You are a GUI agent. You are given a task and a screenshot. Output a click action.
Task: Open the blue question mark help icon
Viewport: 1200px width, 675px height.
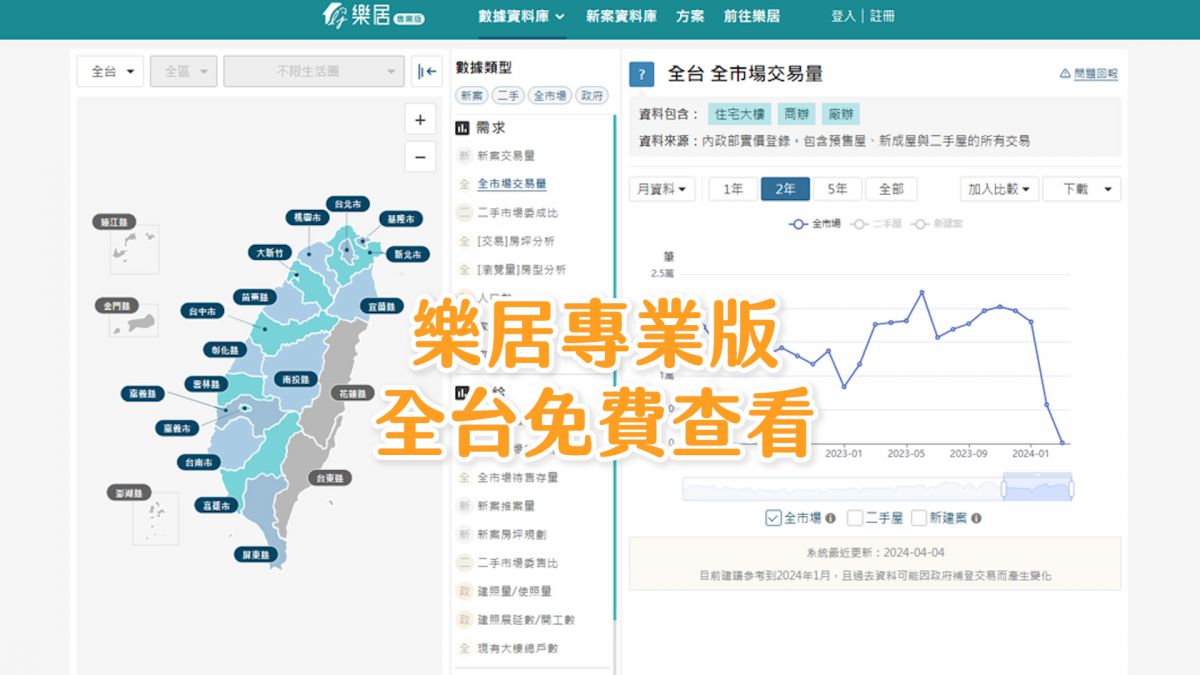pos(642,74)
